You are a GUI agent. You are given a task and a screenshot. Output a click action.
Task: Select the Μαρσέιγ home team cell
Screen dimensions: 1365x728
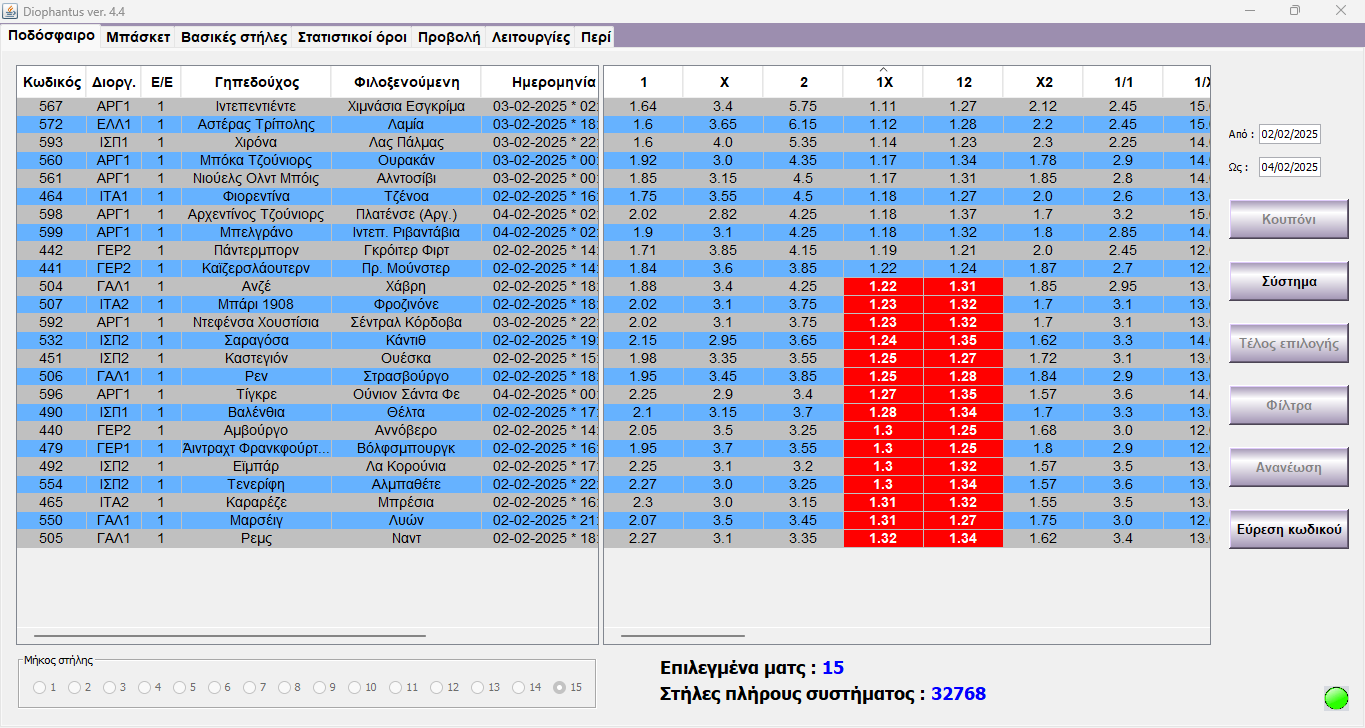coord(257,520)
